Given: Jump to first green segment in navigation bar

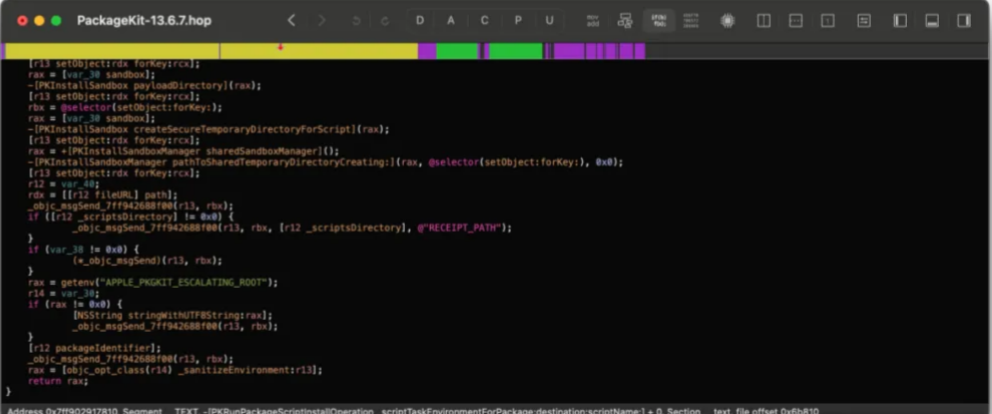Looking at the screenshot, I should pyautogui.click(x=457, y=51).
